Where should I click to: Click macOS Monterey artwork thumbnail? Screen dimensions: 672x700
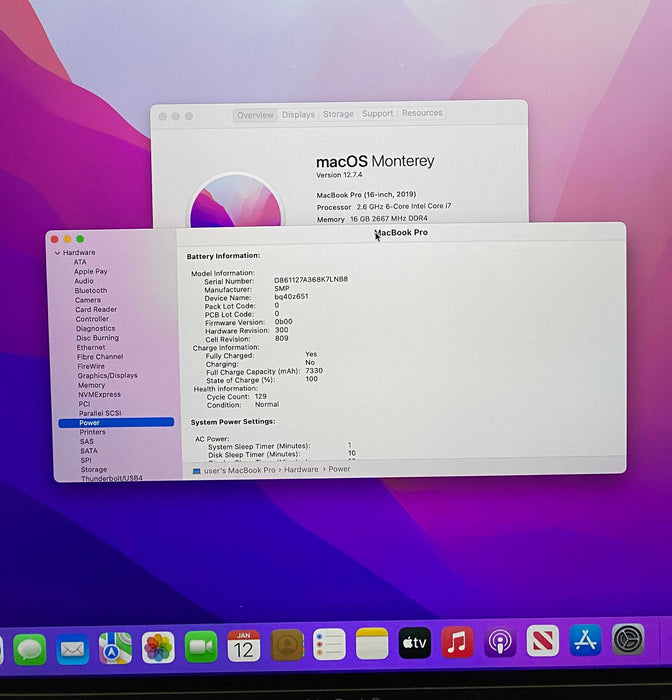point(236,201)
